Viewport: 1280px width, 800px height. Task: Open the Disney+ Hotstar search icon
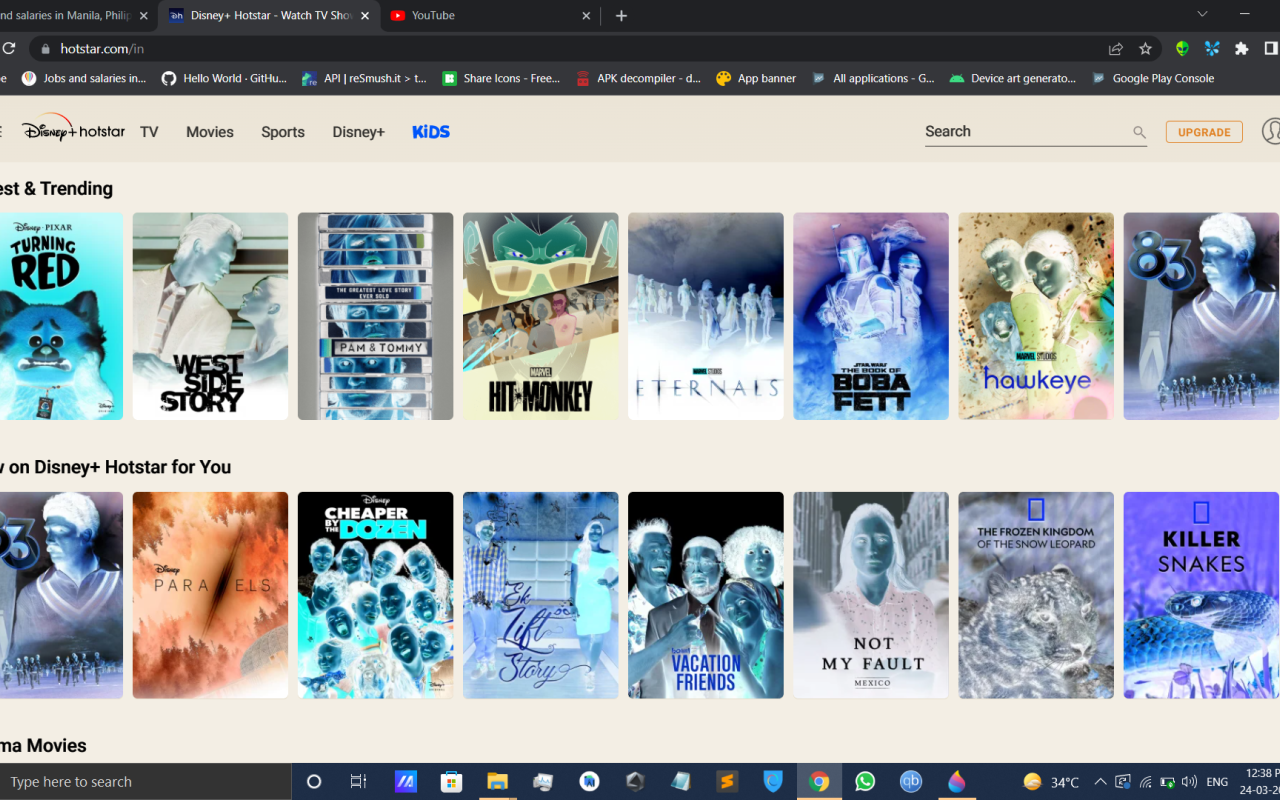pos(1139,131)
